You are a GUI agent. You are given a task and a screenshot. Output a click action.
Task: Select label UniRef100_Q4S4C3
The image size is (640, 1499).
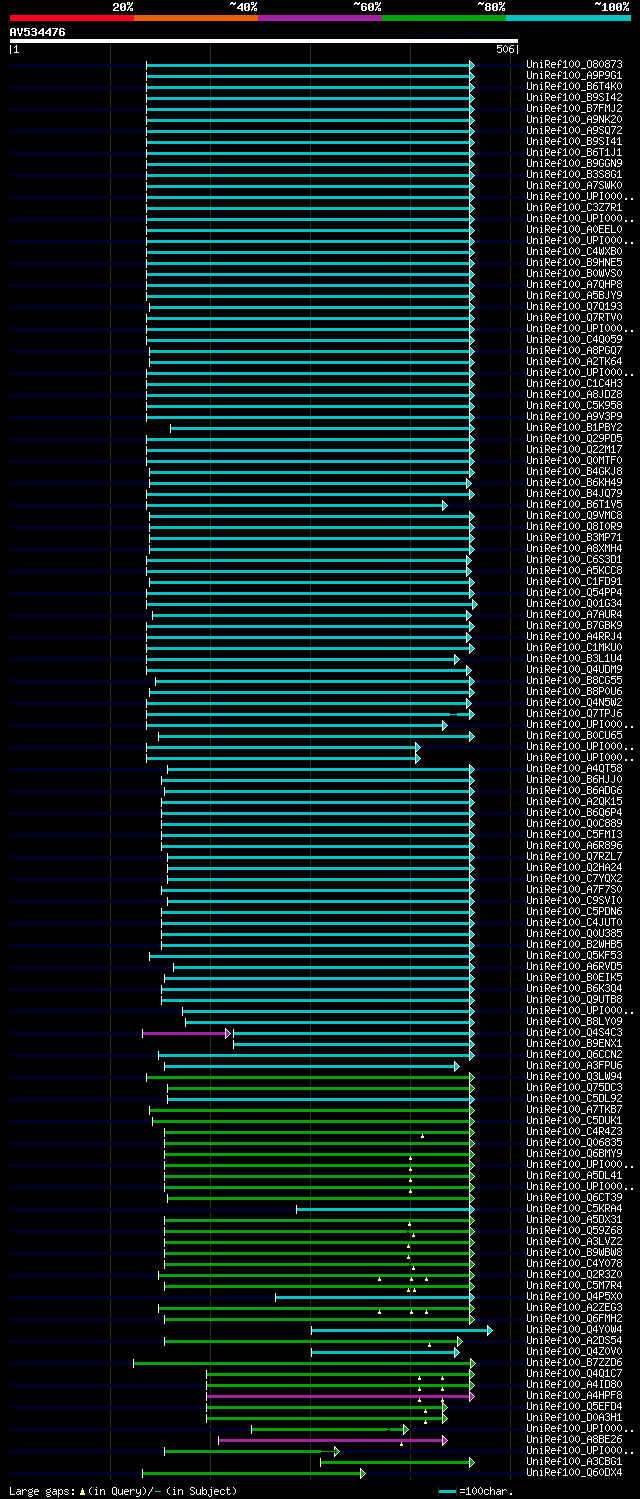(x=574, y=1033)
